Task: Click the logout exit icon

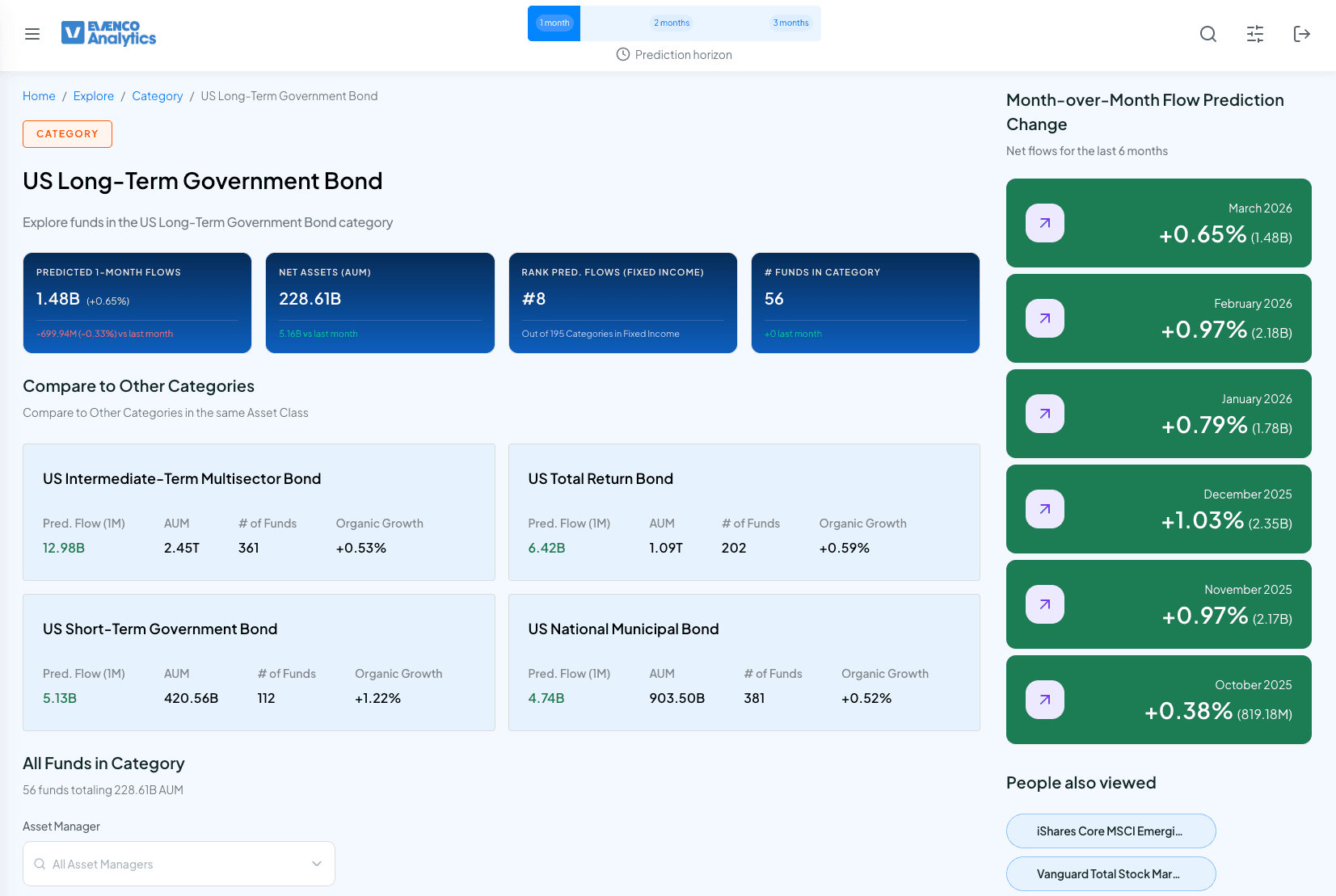Action: [1301, 34]
